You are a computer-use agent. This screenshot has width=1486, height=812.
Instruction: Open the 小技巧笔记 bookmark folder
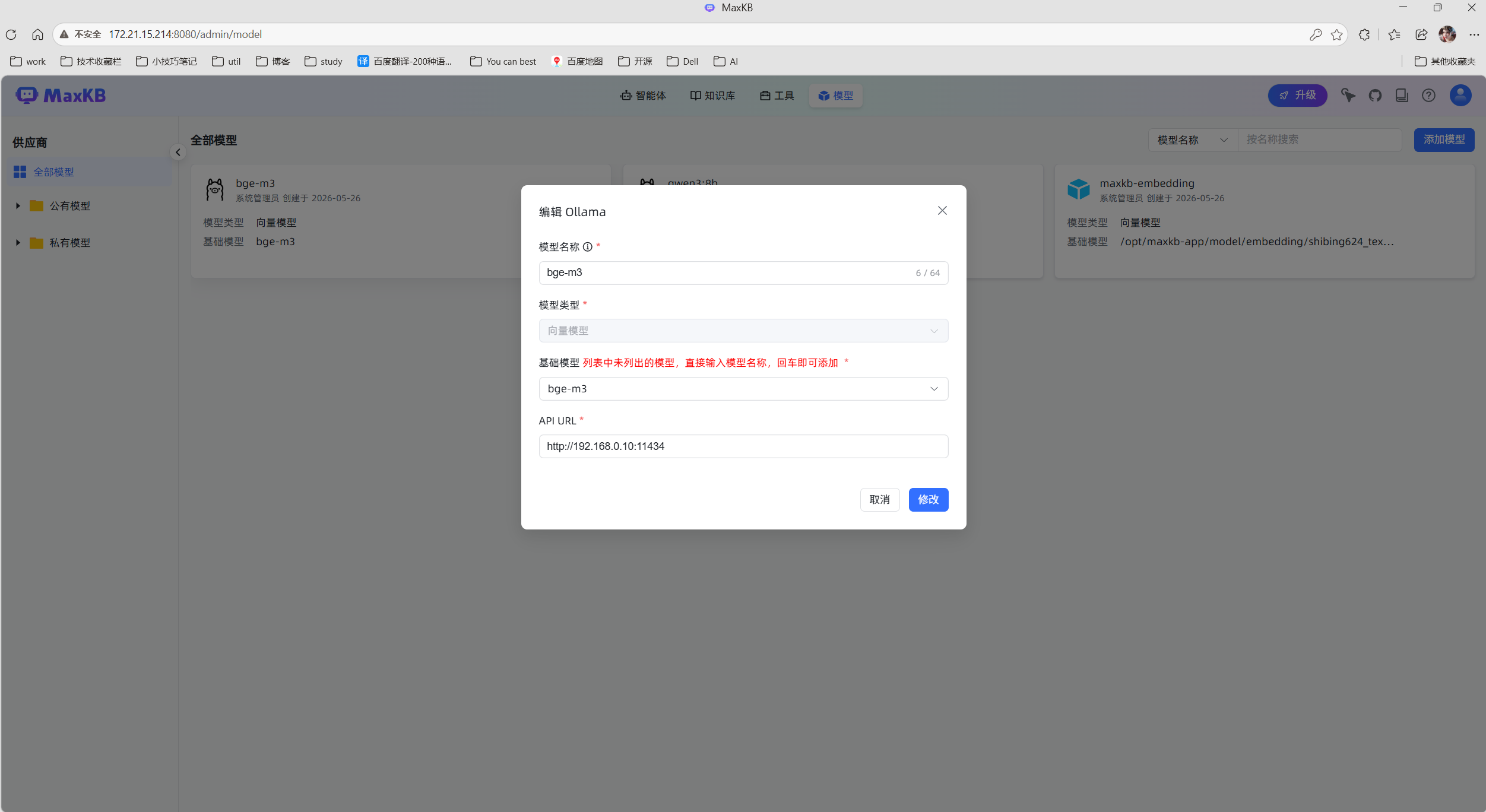[166, 61]
